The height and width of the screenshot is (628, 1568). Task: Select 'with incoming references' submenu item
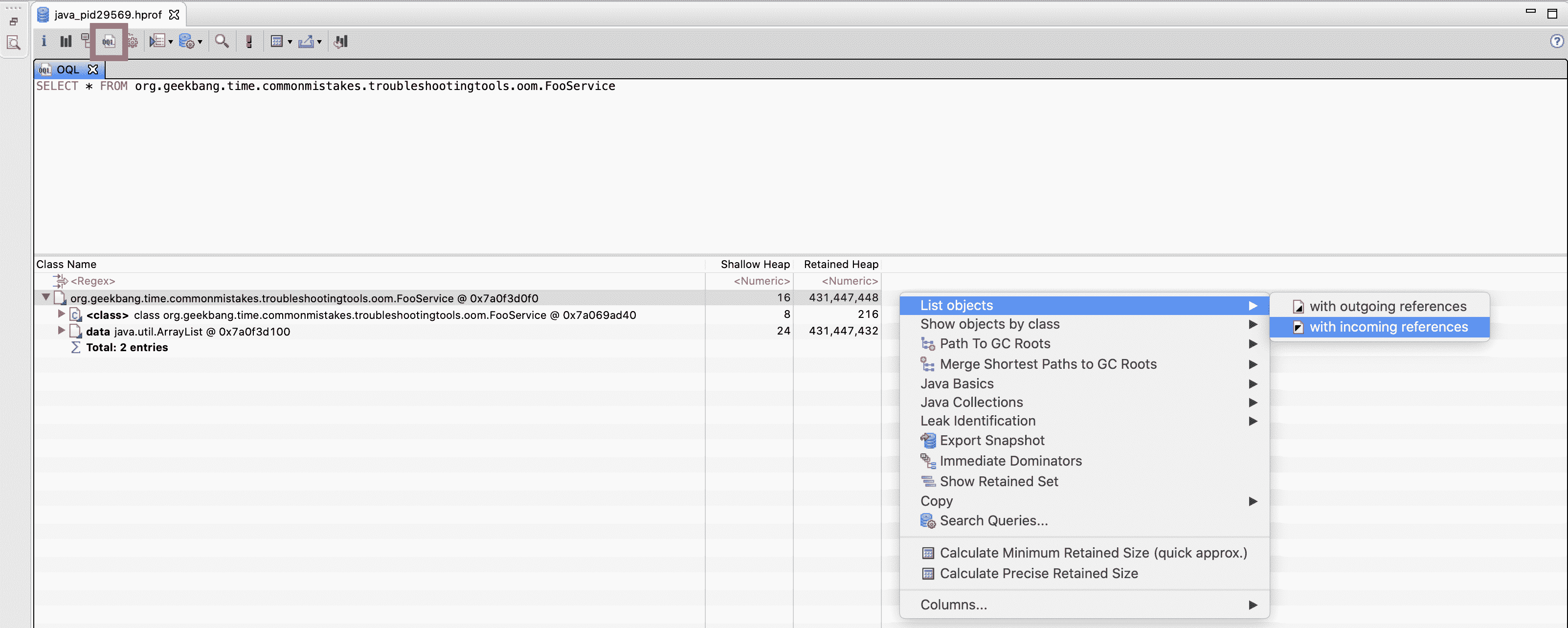tap(1388, 327)
